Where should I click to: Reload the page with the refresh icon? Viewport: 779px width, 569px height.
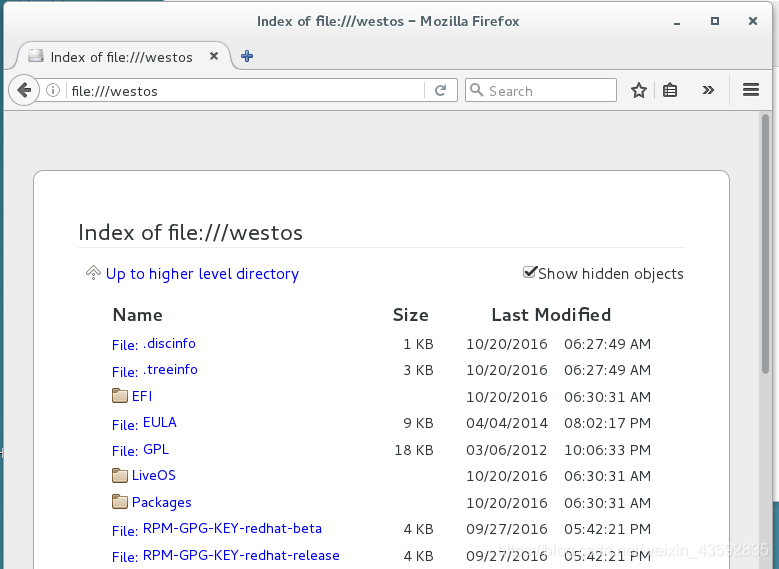pyautogui.click(x=440, y=90)
